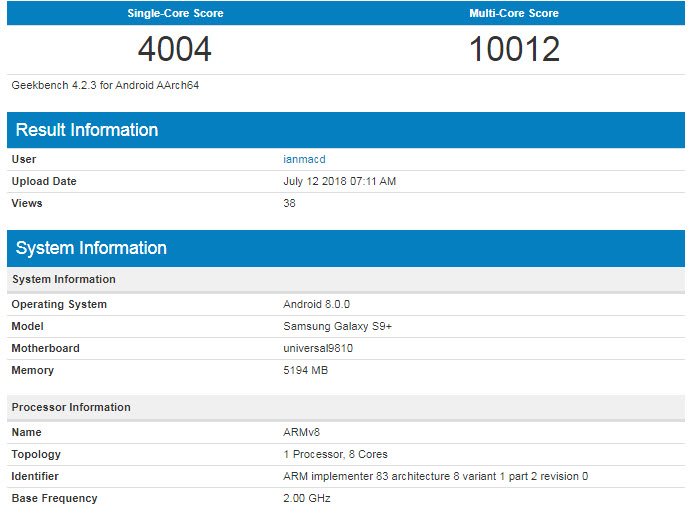Screen dimensions: 695x518
Task: Click the Model row label
Action: [27, 327]
